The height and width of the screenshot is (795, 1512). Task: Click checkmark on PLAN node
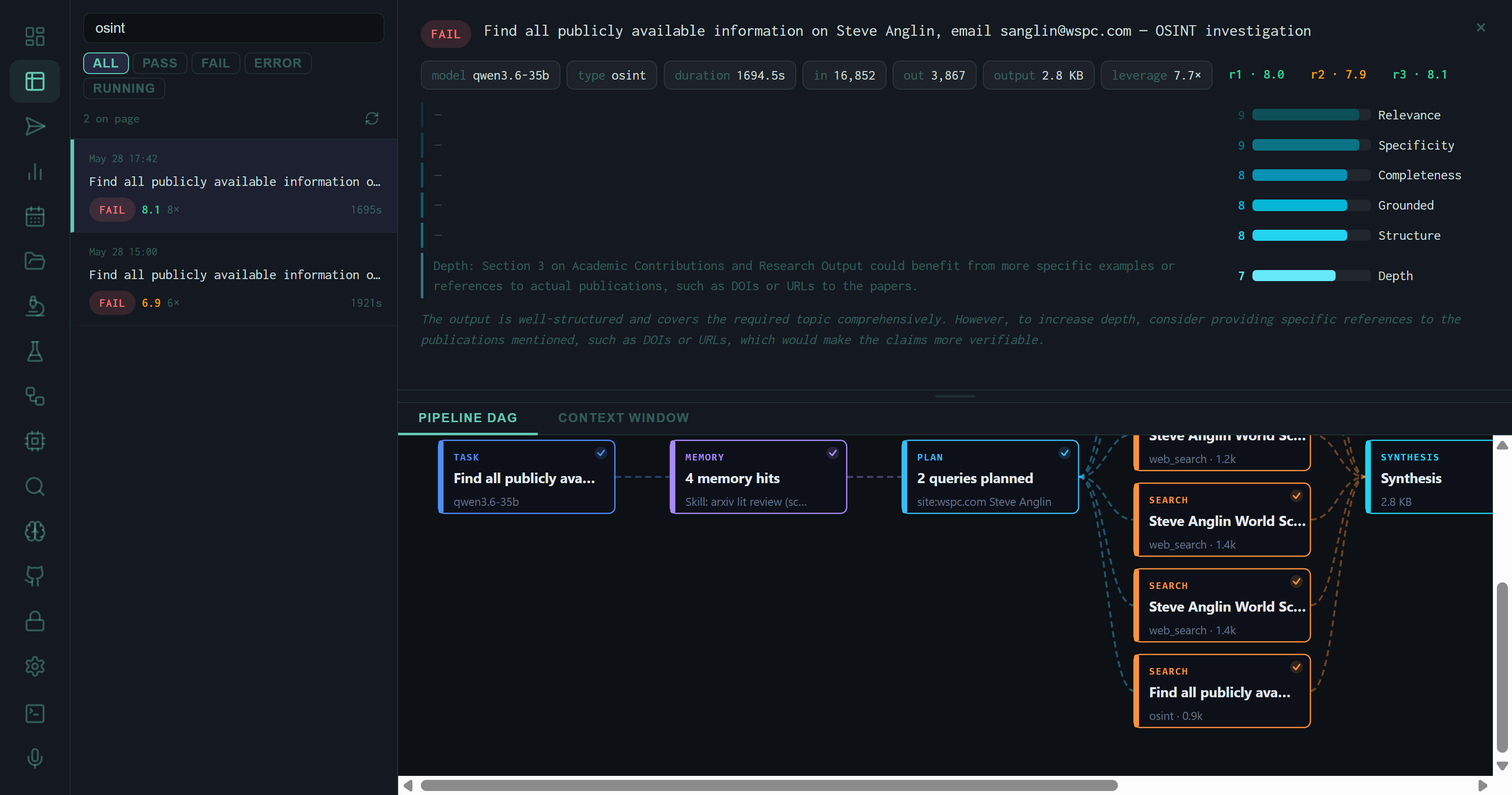(1064, 453)
